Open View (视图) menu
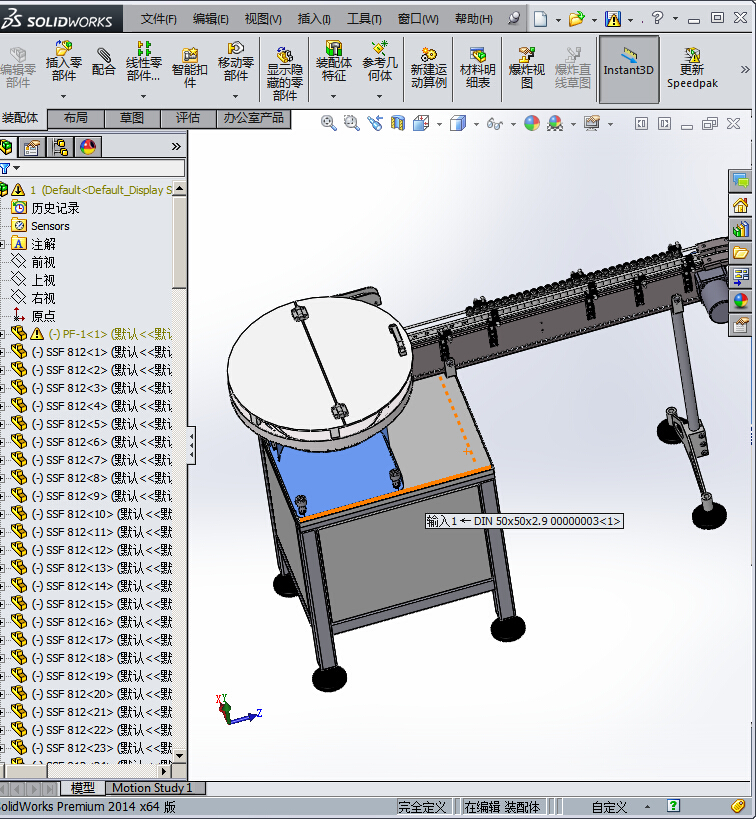This screenshot has height=819, width=756. point(263,19)
